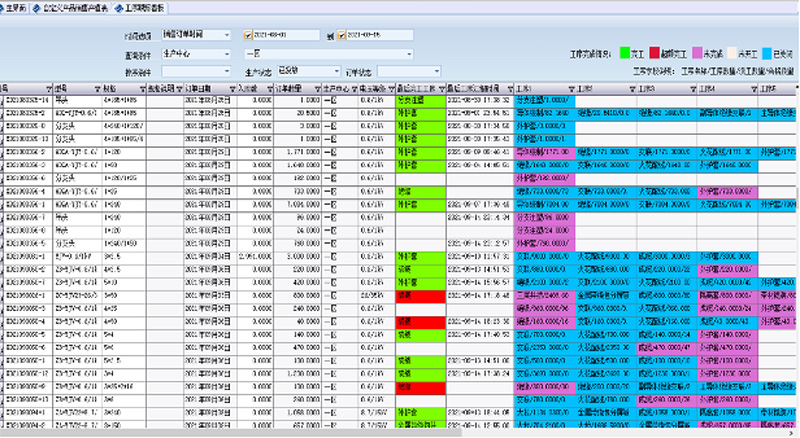Click the red 超期完工 legend swatch
800x438 pixels.
point(655,53)
